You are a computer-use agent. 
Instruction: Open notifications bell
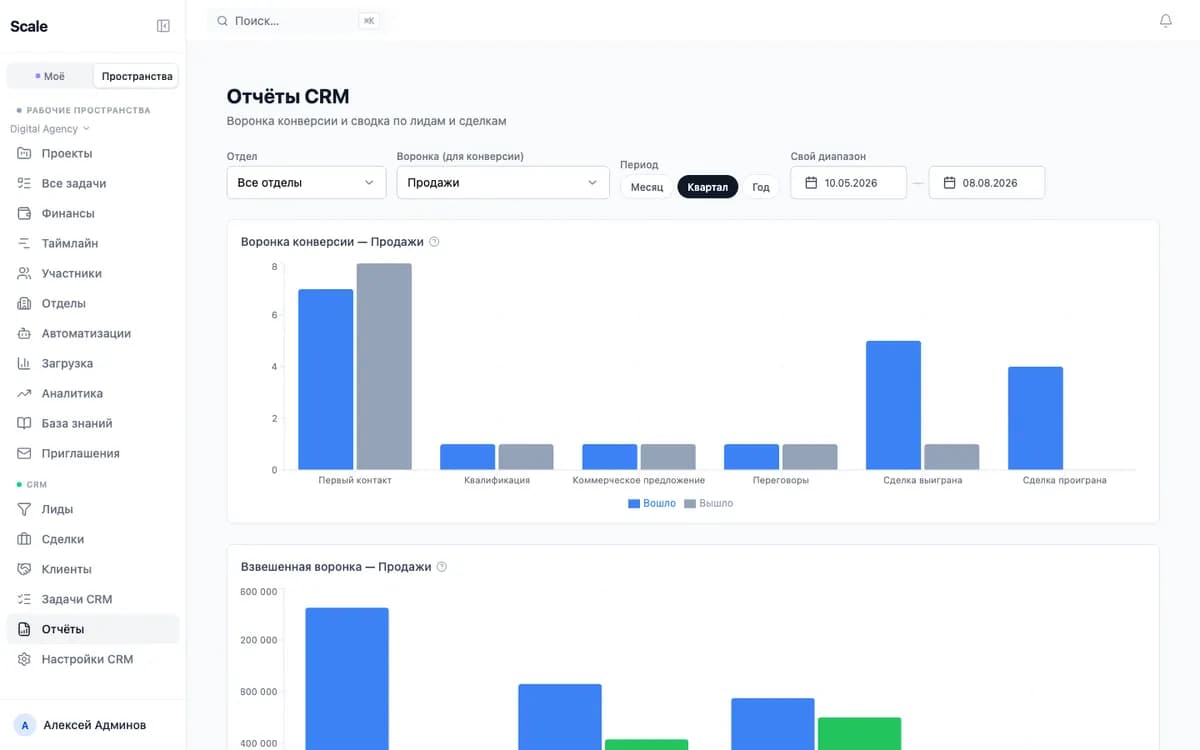[1165, 21]
